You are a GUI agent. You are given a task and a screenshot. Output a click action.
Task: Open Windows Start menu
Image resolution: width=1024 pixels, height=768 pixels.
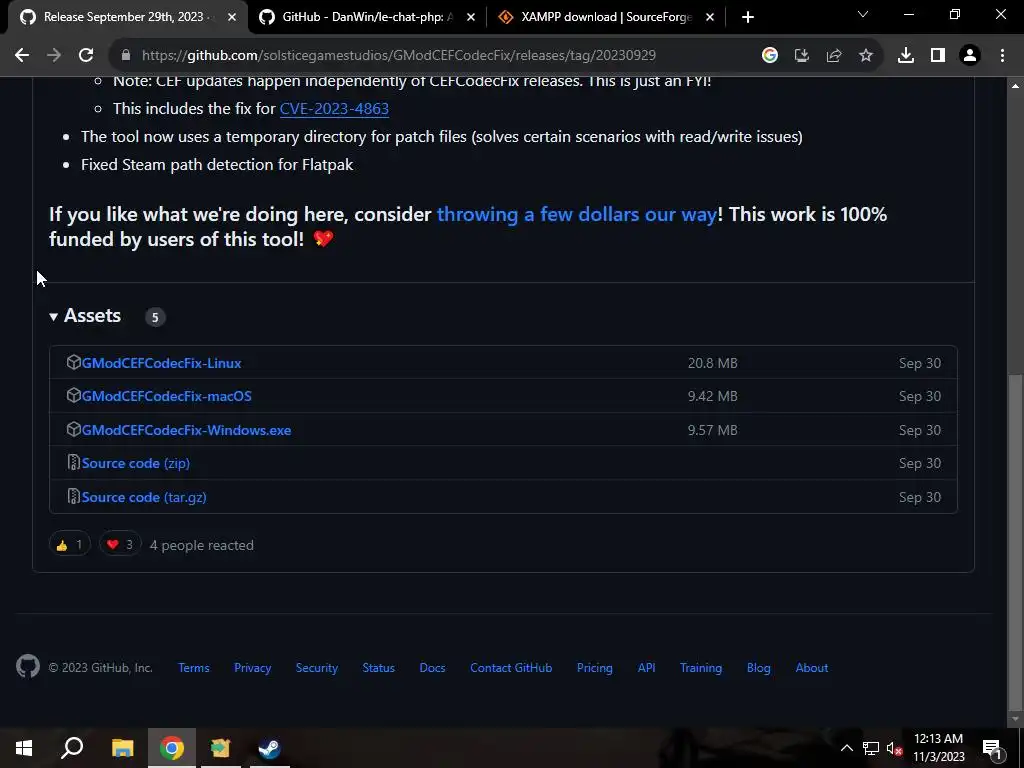(24, 748)
